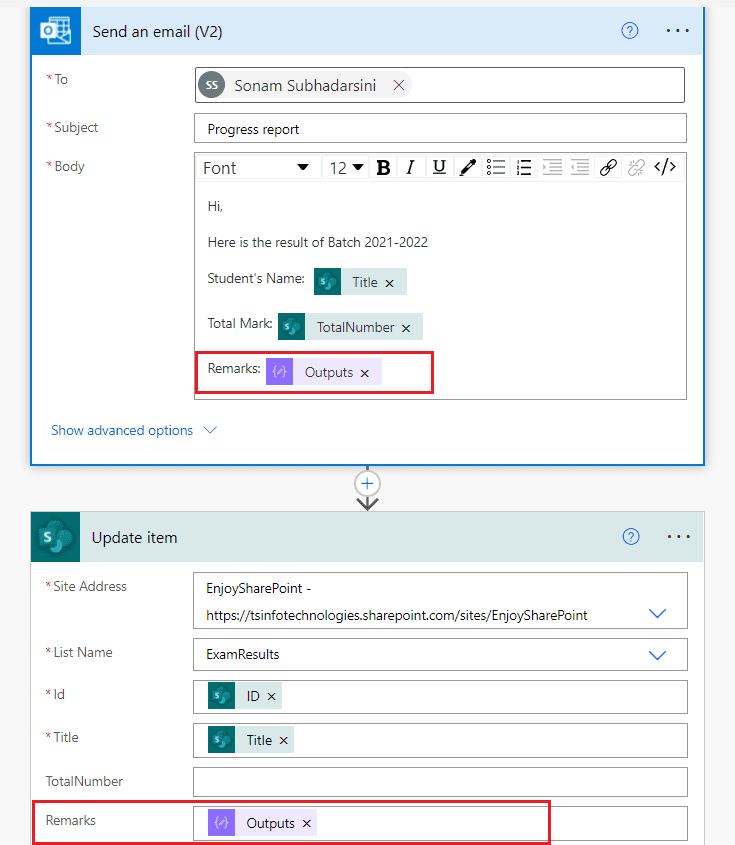735x845 pixels.
Task: Open the Font dropdown
Action: (256, 168)
